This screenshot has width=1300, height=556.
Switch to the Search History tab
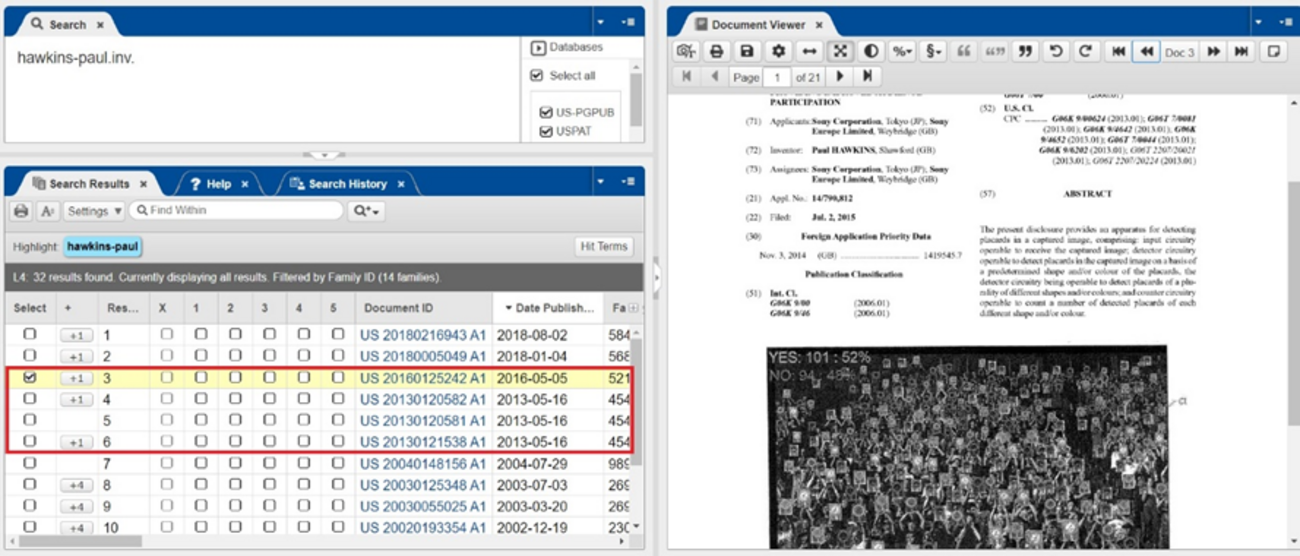click(x=346, y=184)
